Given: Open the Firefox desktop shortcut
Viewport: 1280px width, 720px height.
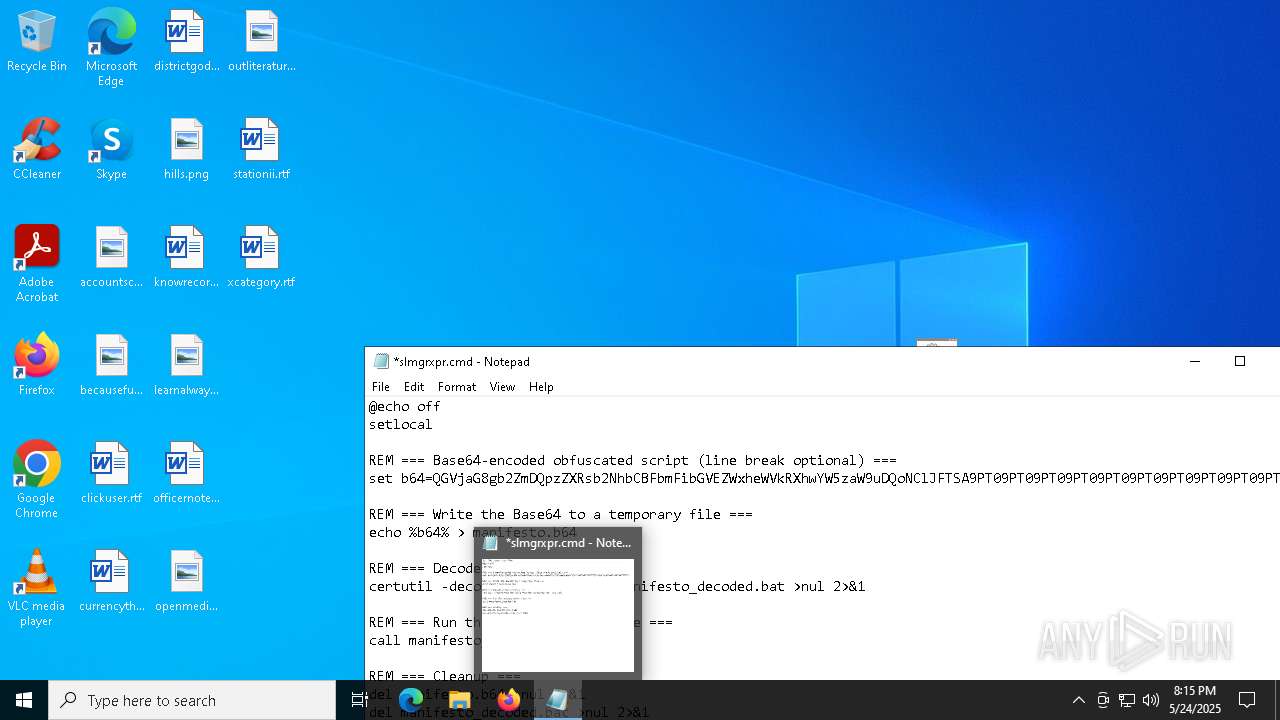Looking at the screenshot, I should (x=37, y=365).
